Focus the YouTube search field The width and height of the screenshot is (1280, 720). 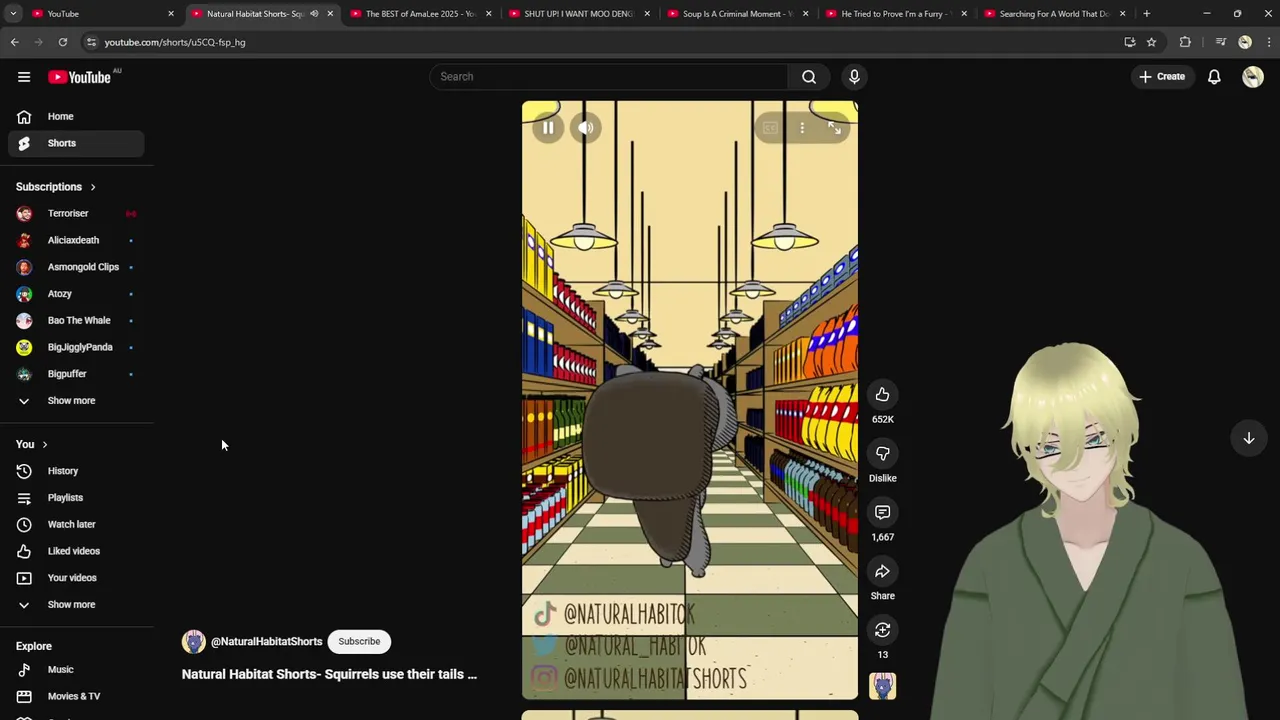610,77
